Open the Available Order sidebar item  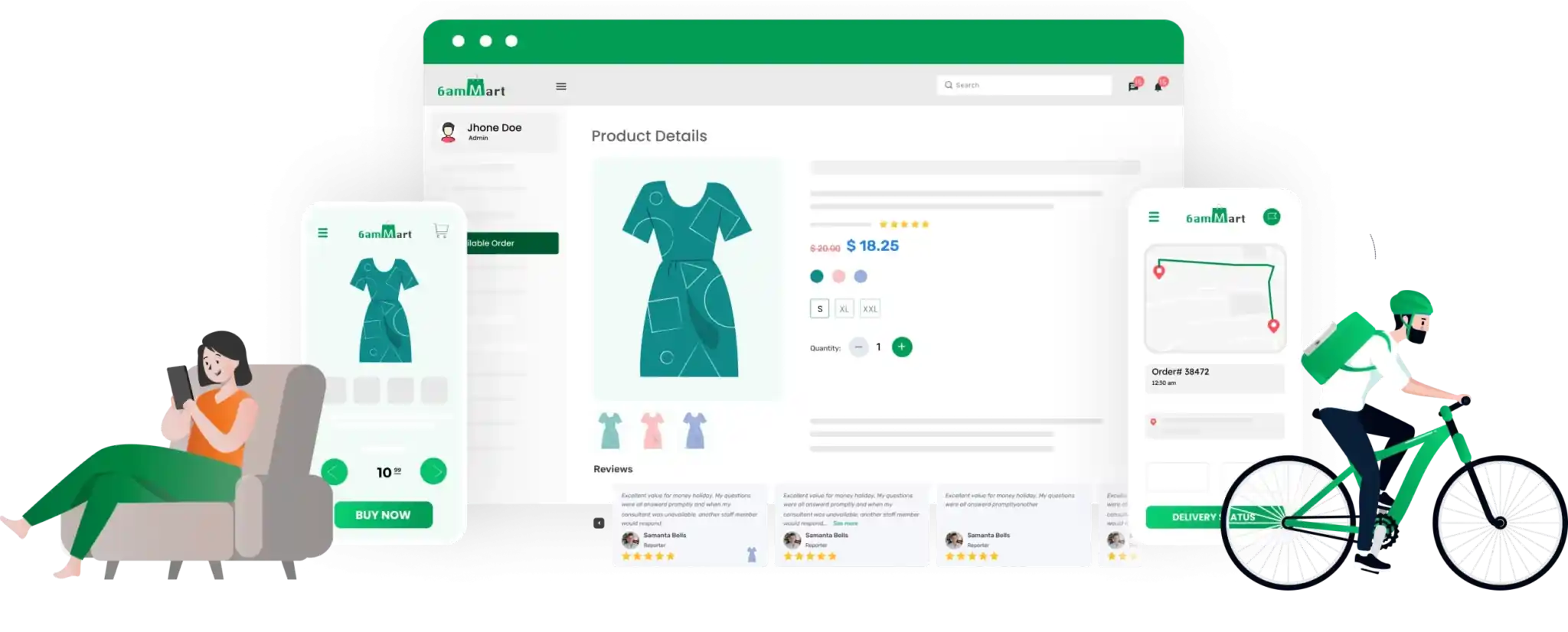(511, 243)
